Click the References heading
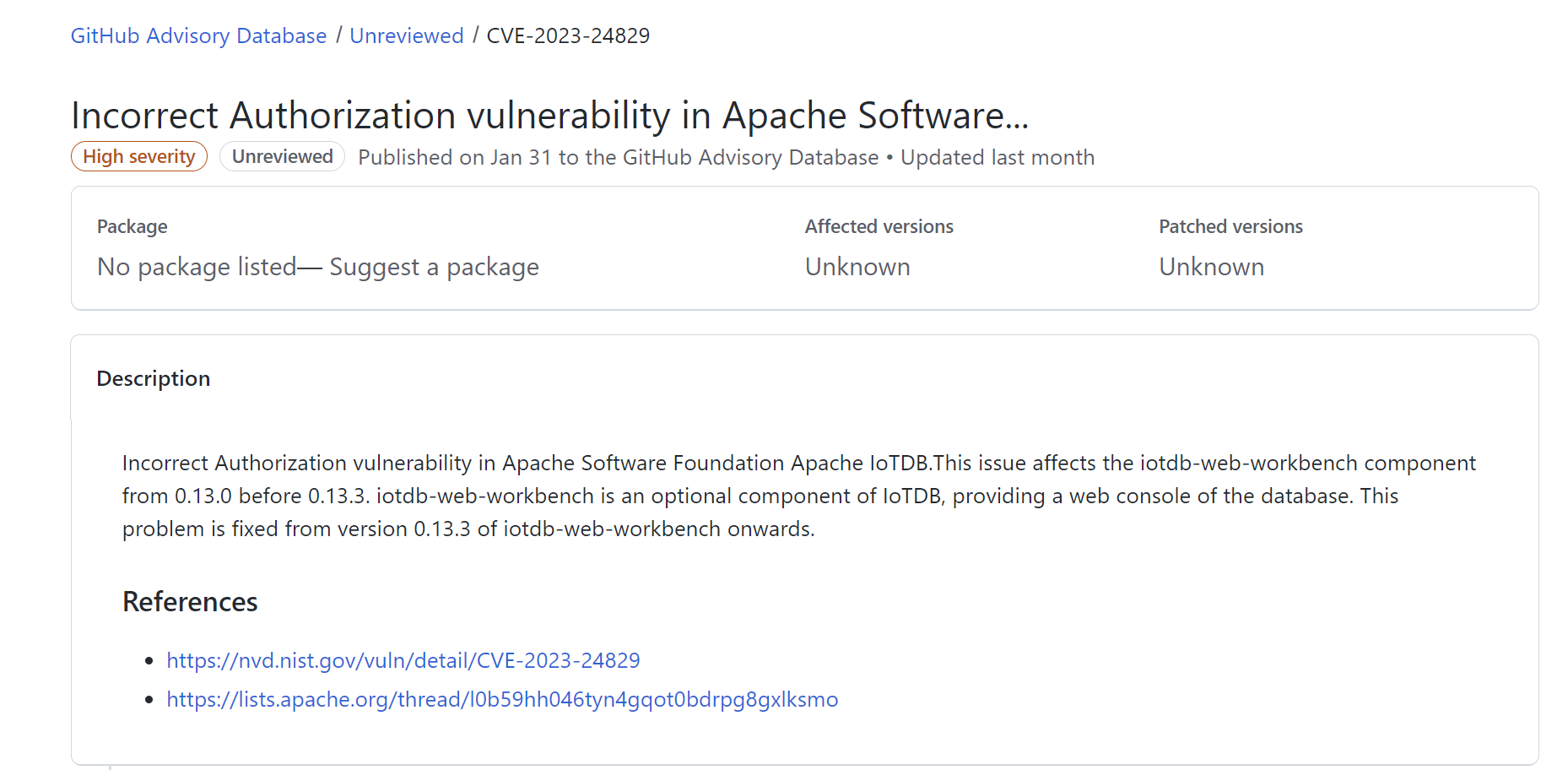1568x770 pixels. pos(190,601)
